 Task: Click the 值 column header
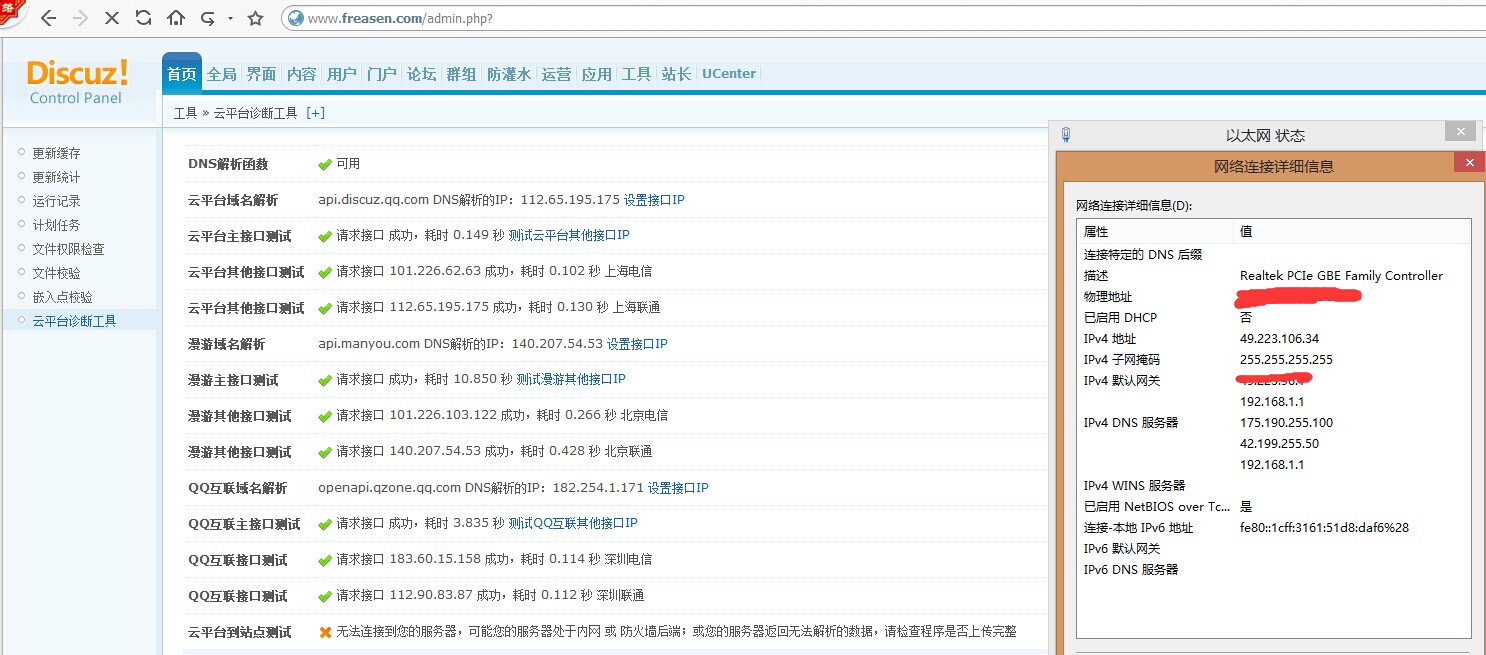pos(1352,231)
